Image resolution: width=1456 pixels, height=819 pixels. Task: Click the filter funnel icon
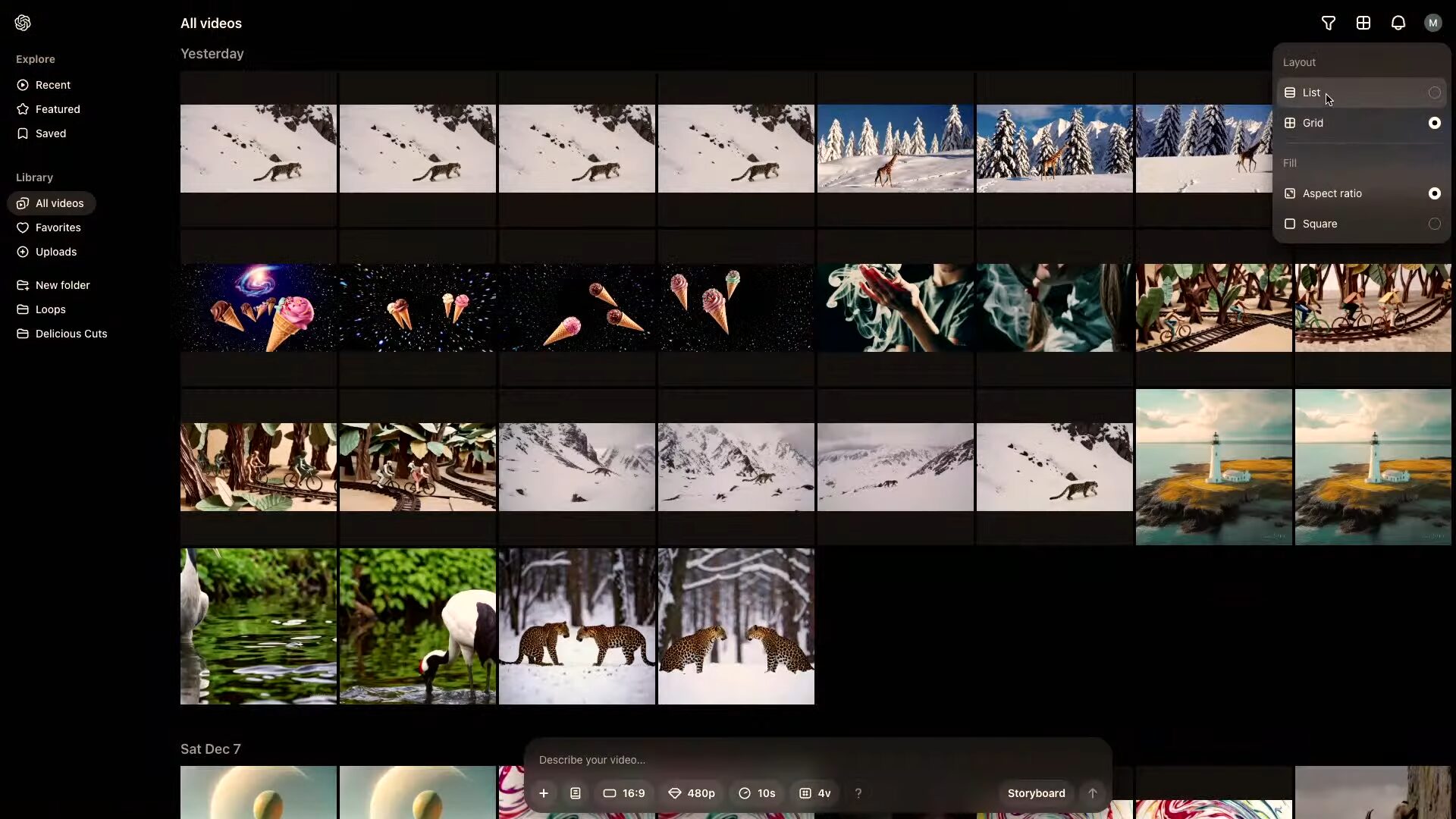click(1329, 23)
